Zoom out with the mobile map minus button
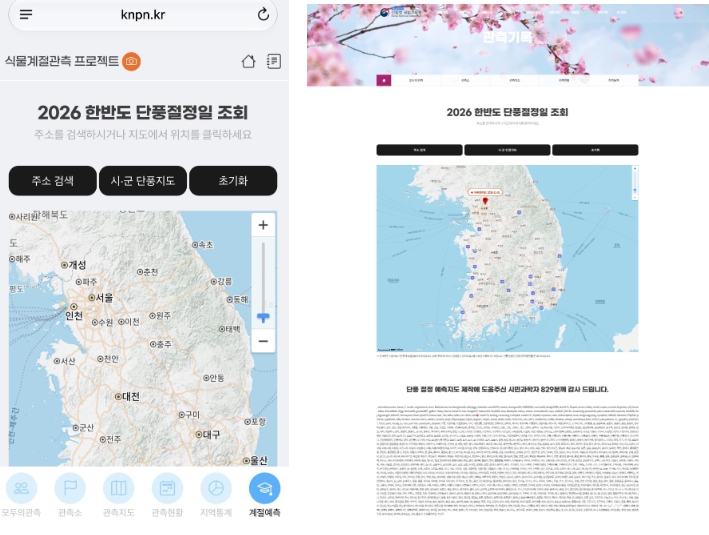 coord(263,341)
